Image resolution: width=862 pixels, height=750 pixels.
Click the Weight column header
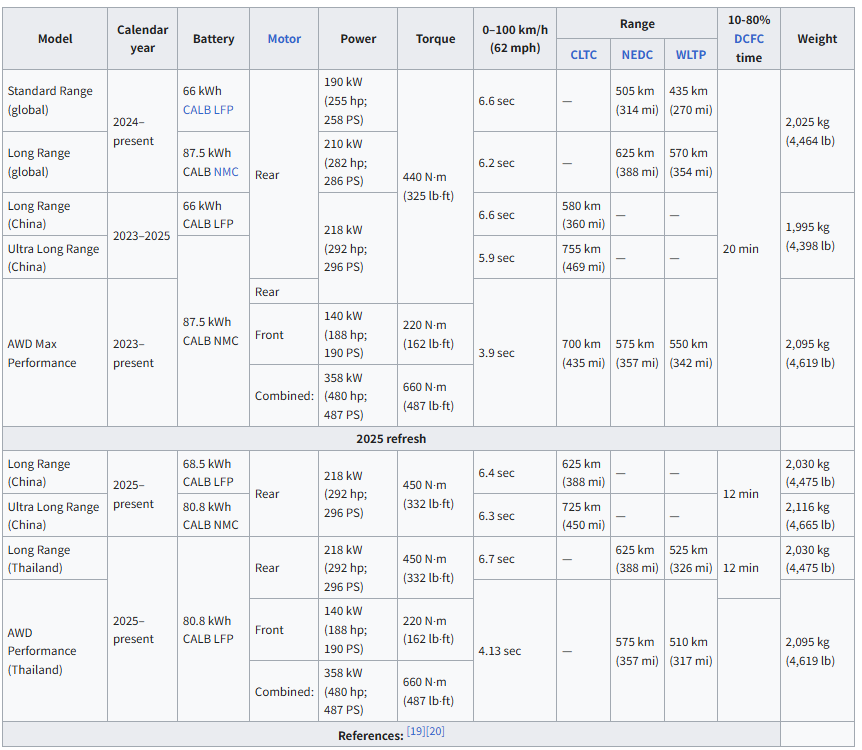[x=817, y=39]
